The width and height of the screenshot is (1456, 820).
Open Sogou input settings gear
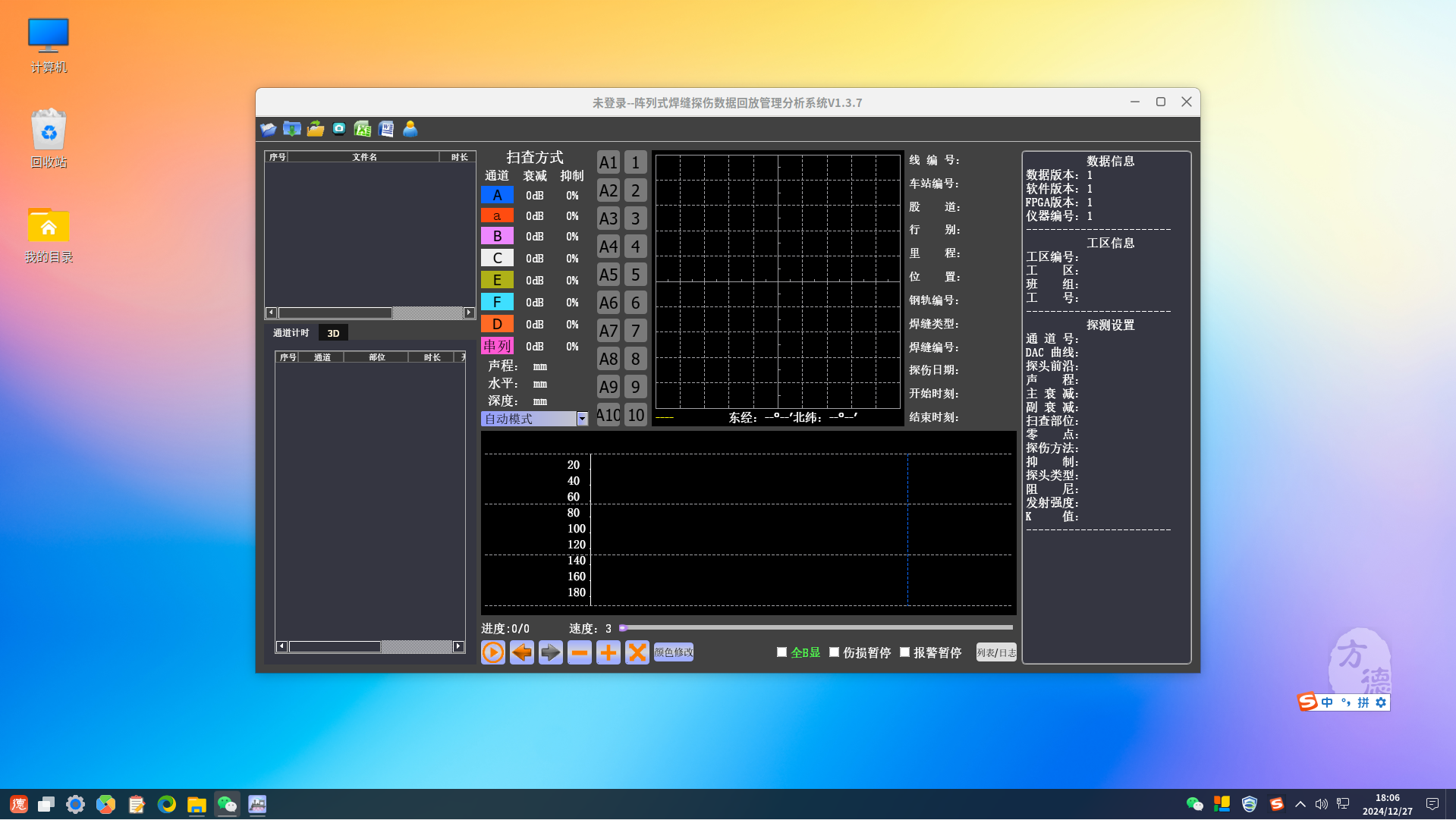(x=1381, y=702)
